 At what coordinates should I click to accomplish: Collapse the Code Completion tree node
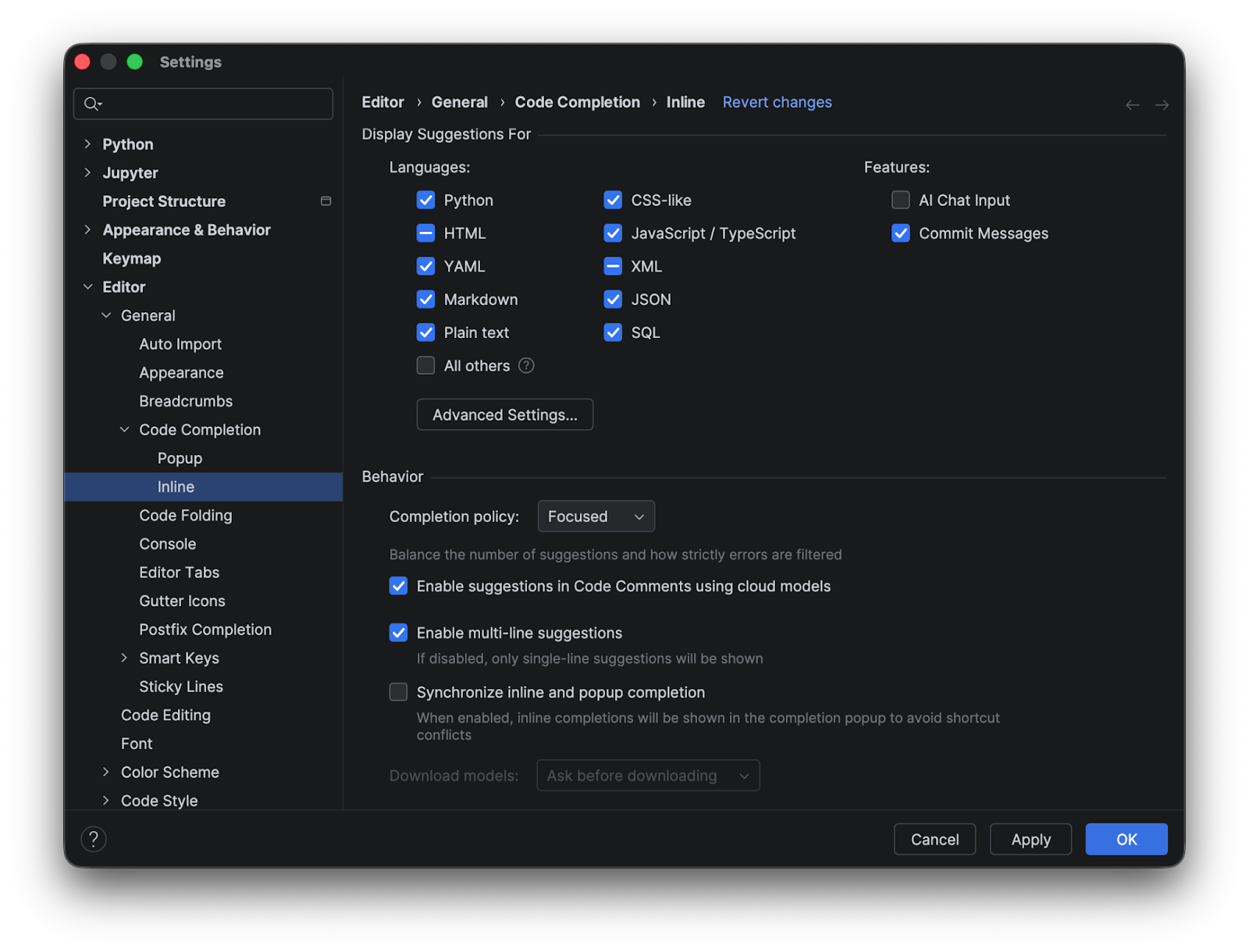[124, 430]
